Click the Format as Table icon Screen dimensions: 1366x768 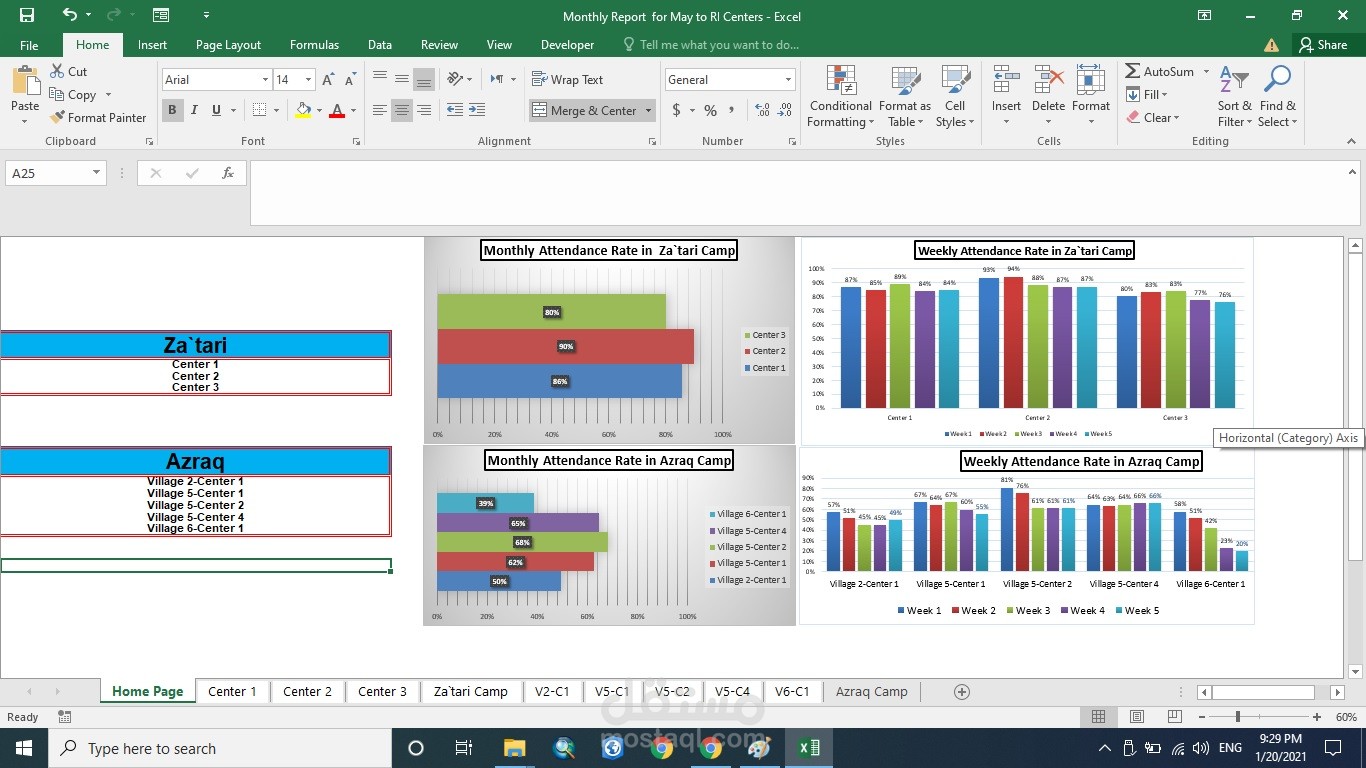pyautogui.click(x=905, y=81)
